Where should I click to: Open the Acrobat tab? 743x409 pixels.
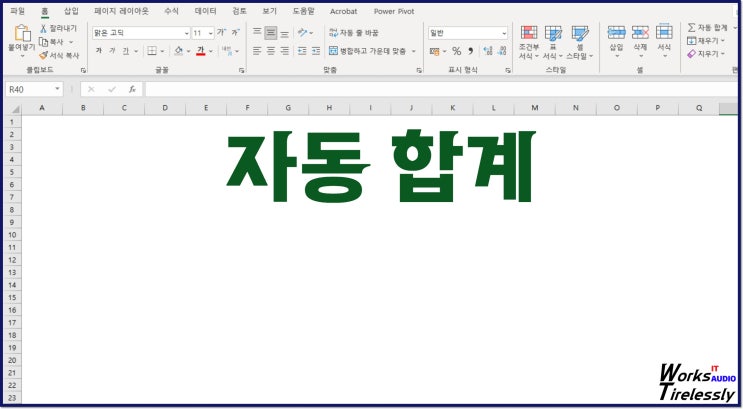click(x=344, y=11)
